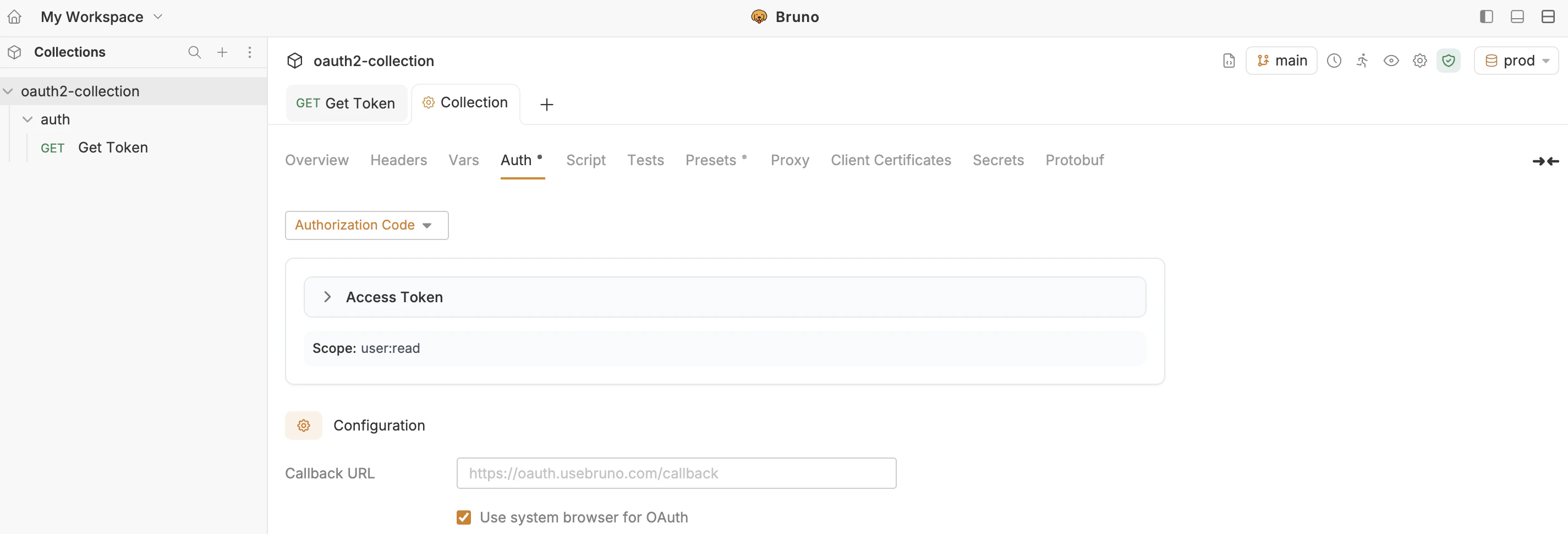Open the Authorization Code grant dropdown
1568x534 pixels.
366,225
